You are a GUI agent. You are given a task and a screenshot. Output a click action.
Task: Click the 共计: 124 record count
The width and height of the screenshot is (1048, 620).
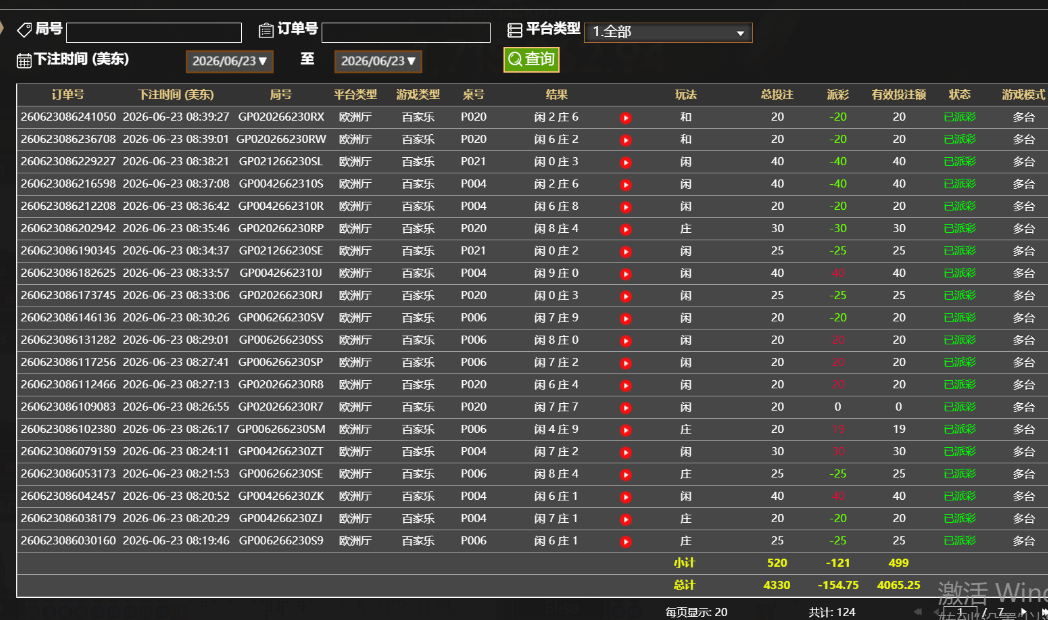click(x=832, y=612)
